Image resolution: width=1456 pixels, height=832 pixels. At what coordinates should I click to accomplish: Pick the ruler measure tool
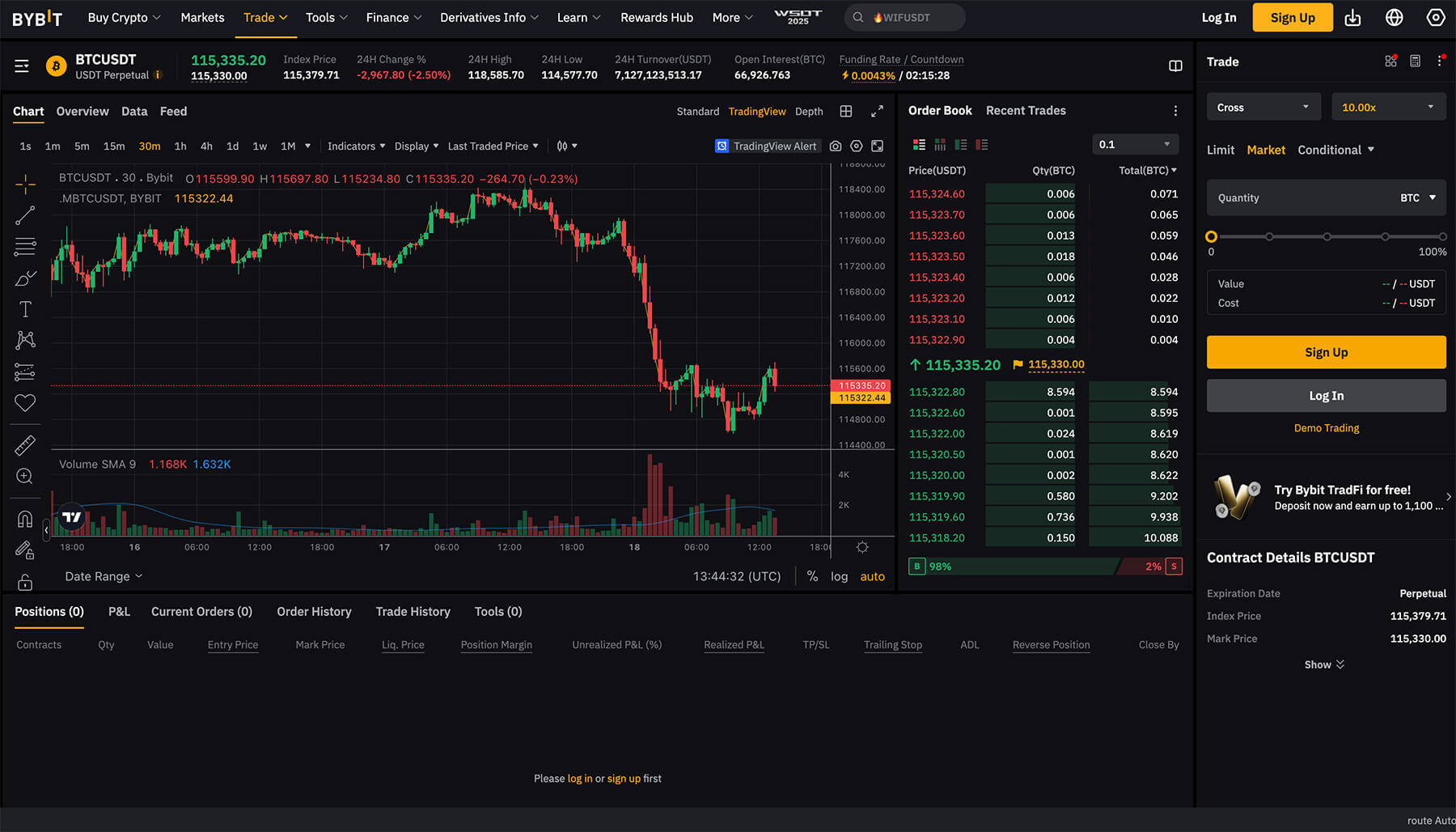click(x=25, y=445)
